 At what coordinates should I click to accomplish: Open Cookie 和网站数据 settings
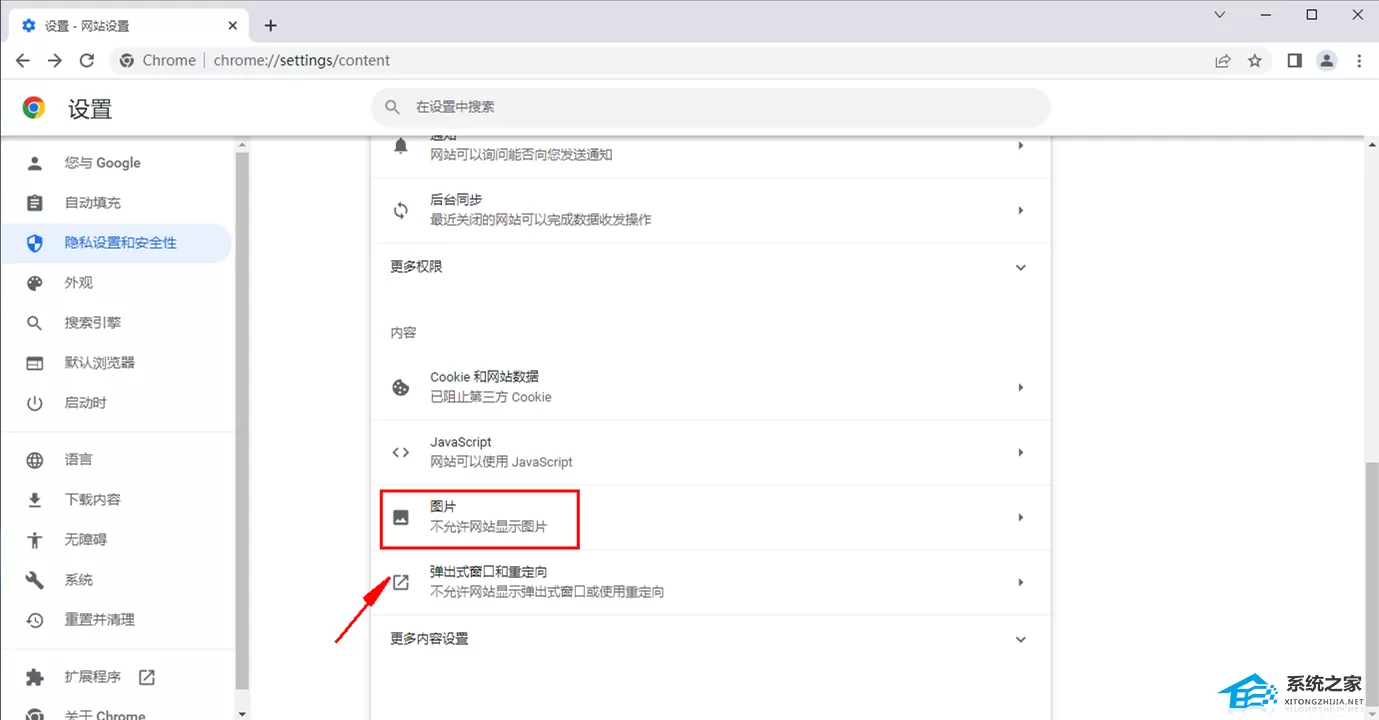tap(711, 387)
